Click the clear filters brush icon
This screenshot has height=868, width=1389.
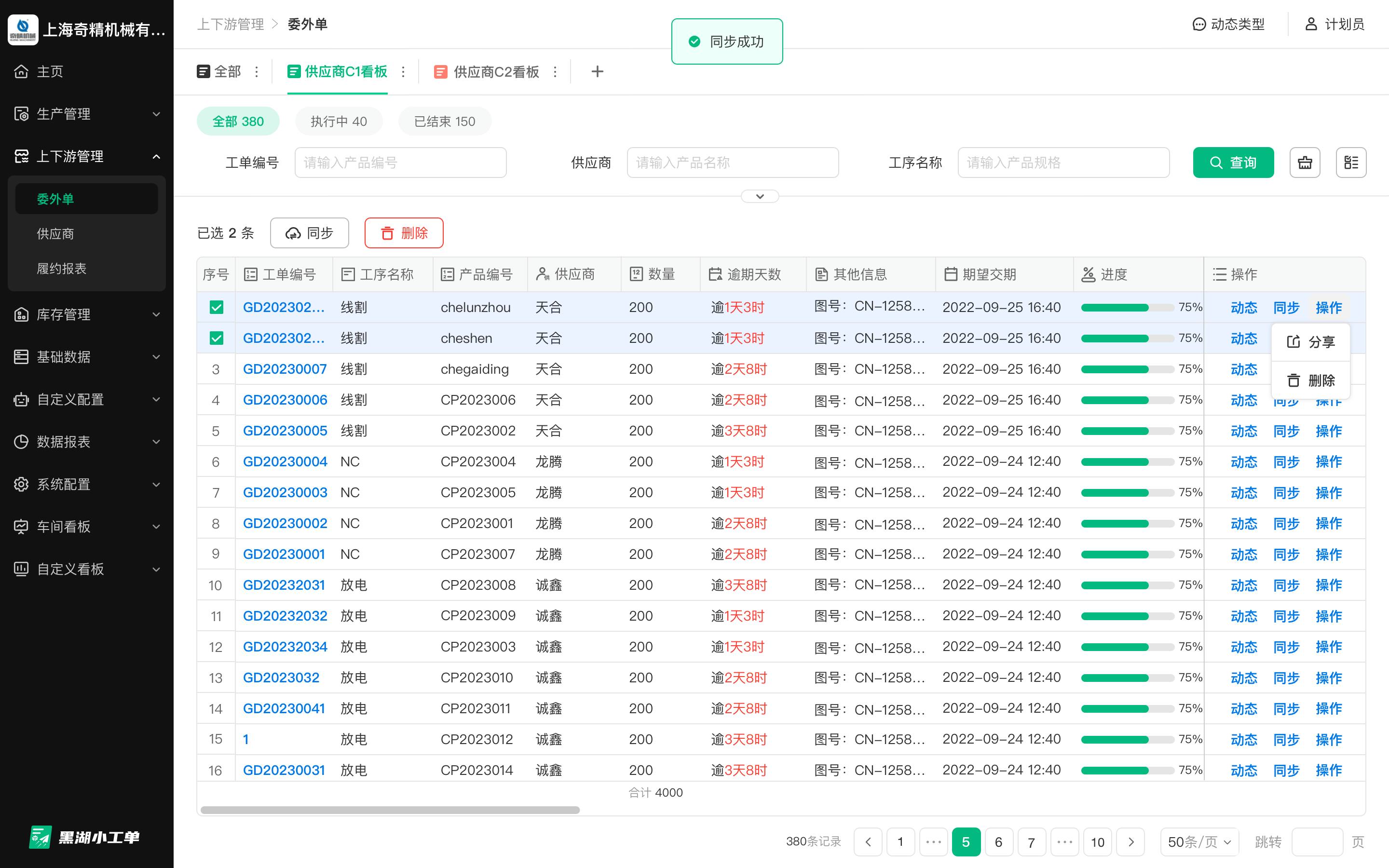point(1305,163)
